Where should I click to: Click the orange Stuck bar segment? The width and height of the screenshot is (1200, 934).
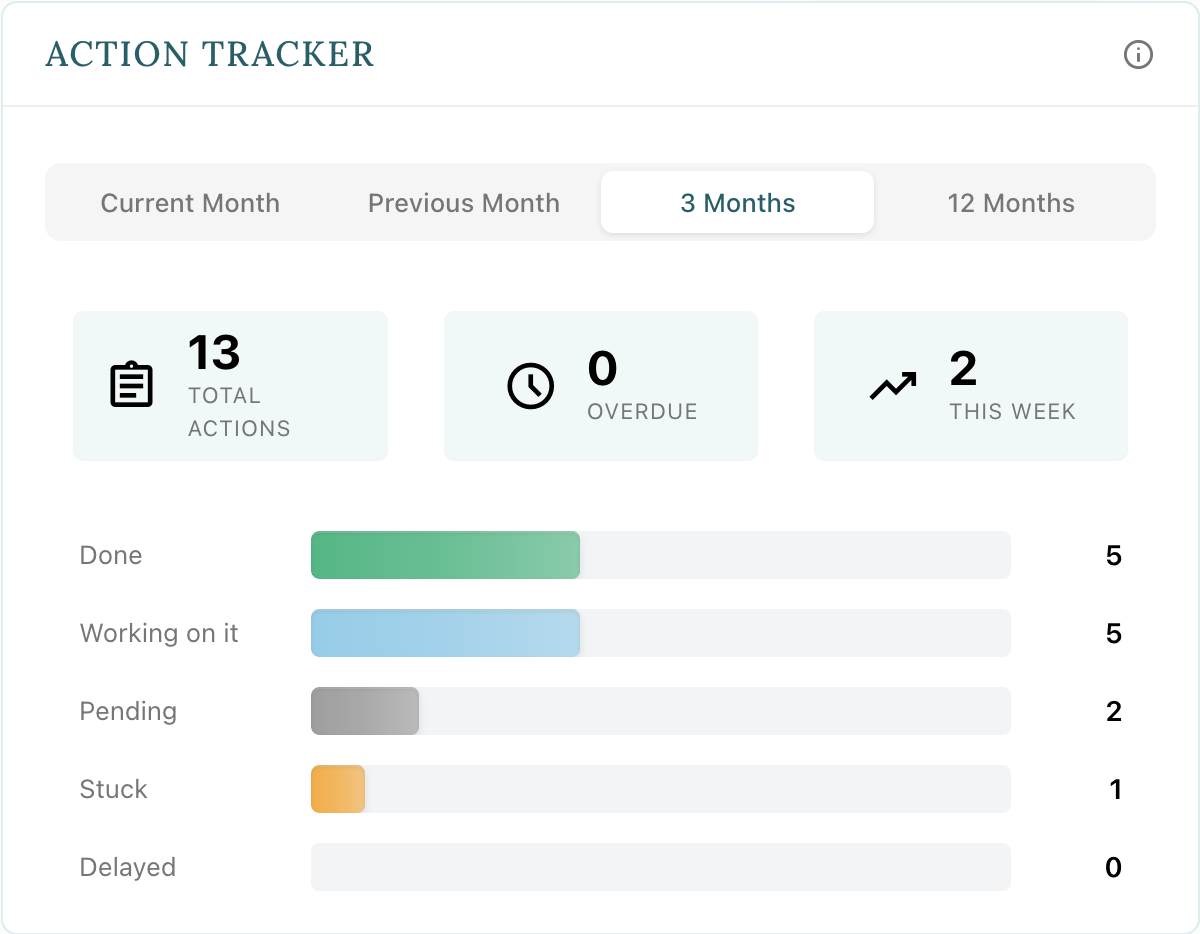pos(338,789)
